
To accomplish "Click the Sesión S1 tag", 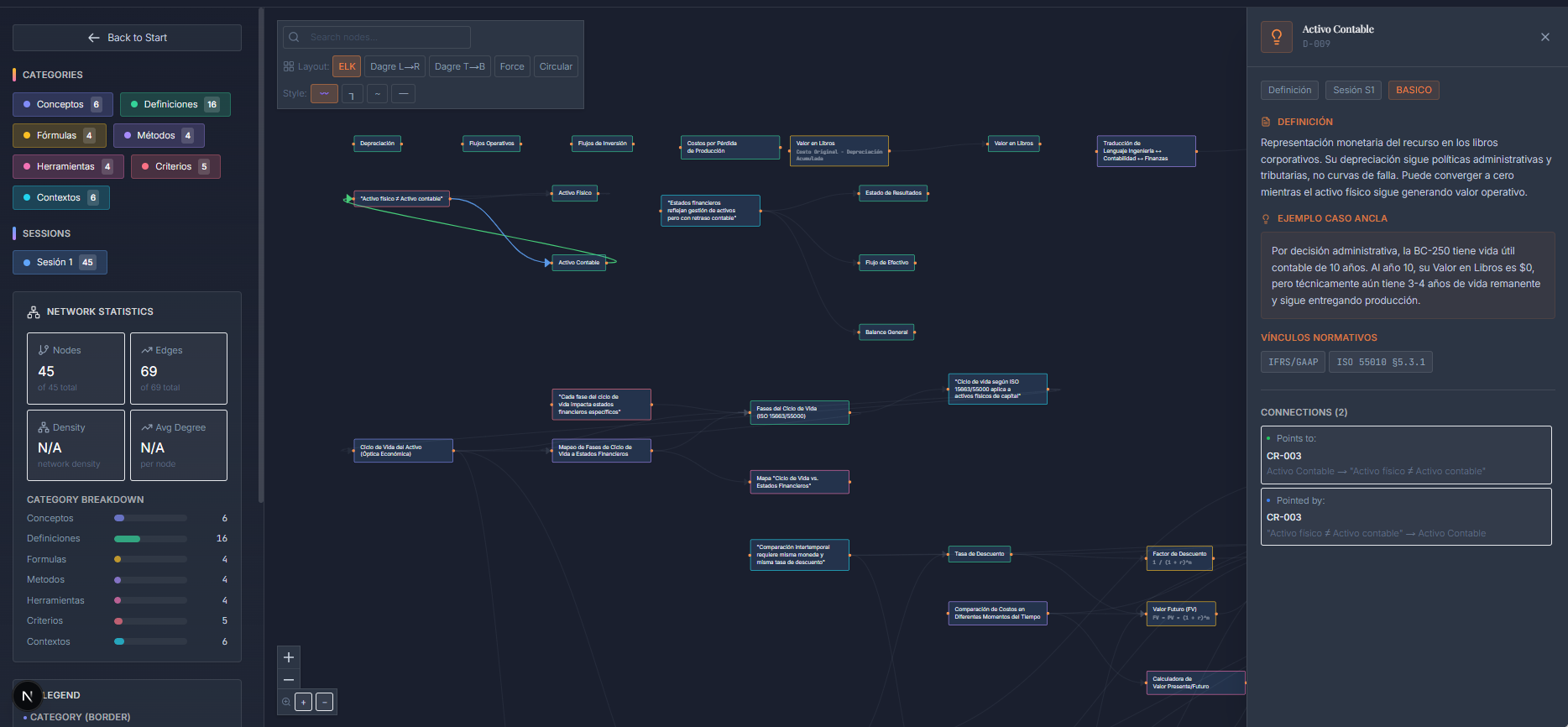I will tap(1353, 90).
